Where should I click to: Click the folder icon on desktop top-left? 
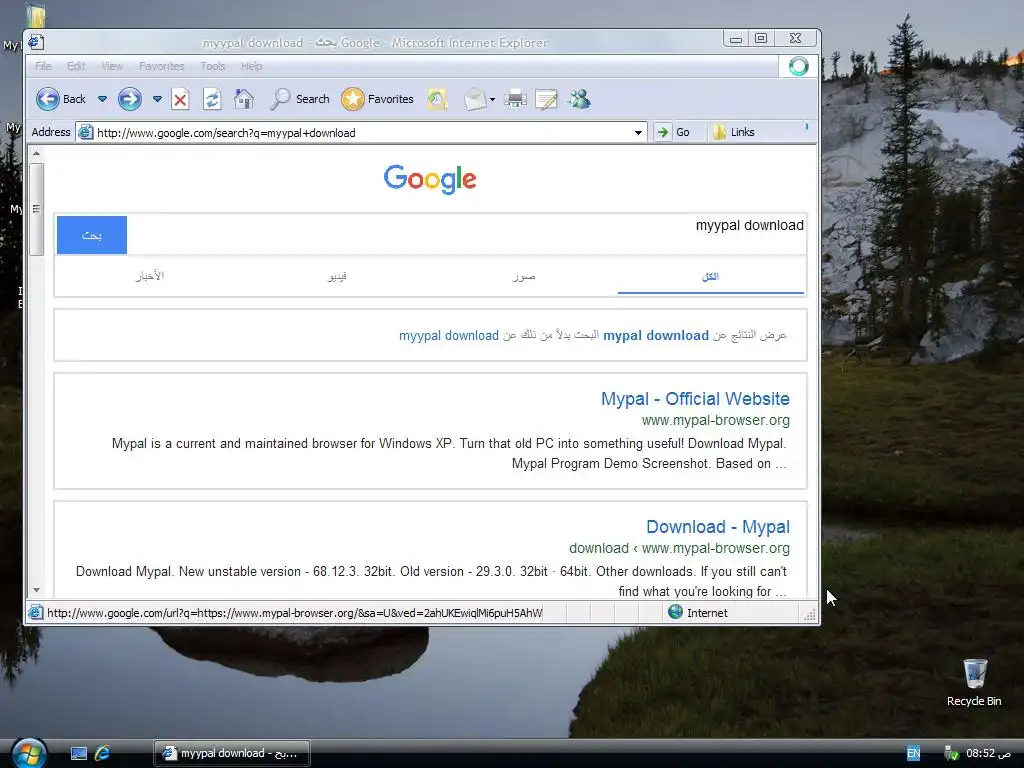click(36, 16)
